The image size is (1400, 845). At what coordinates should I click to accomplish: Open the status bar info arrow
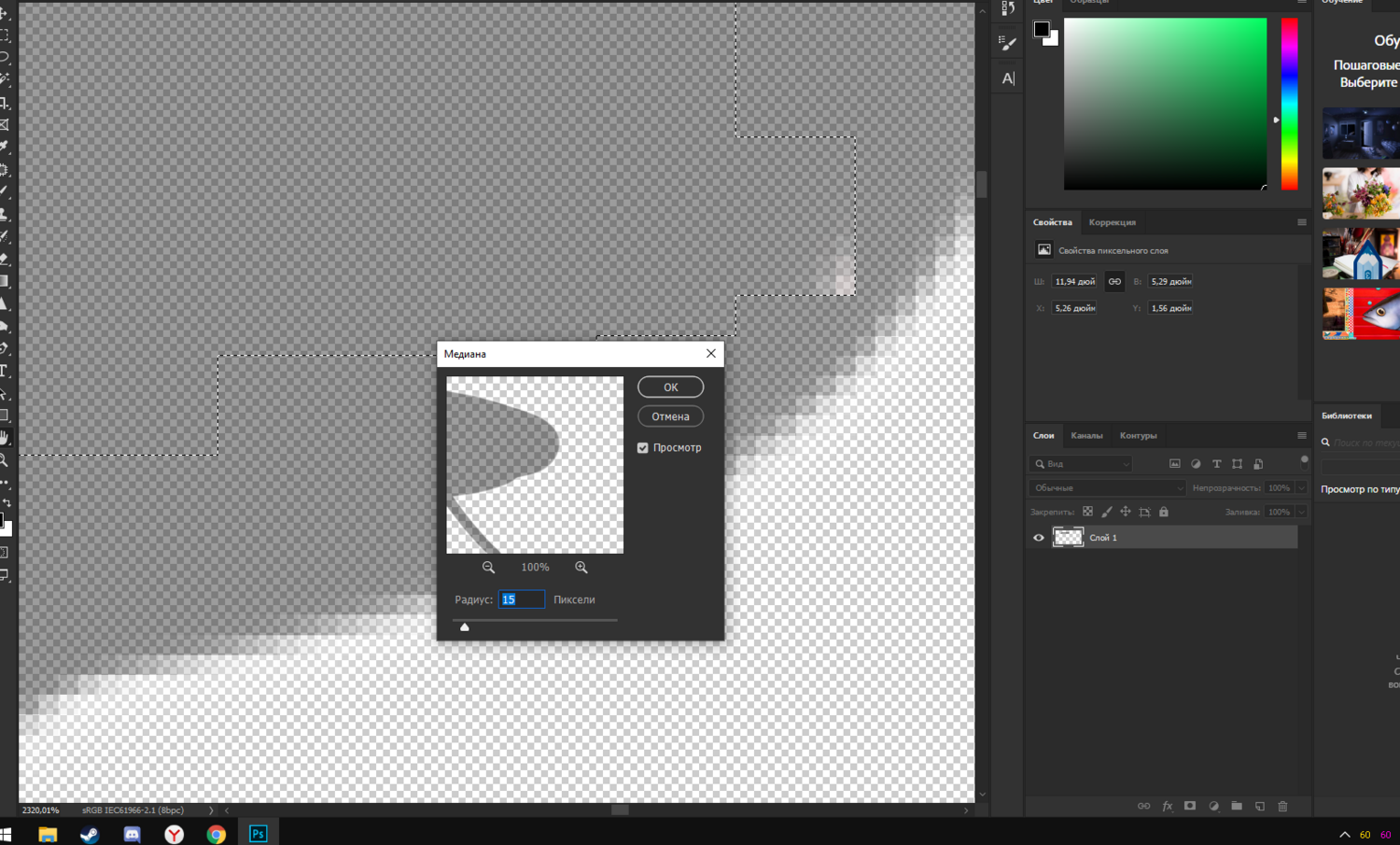pyautogui.click(x=211, y=810)
